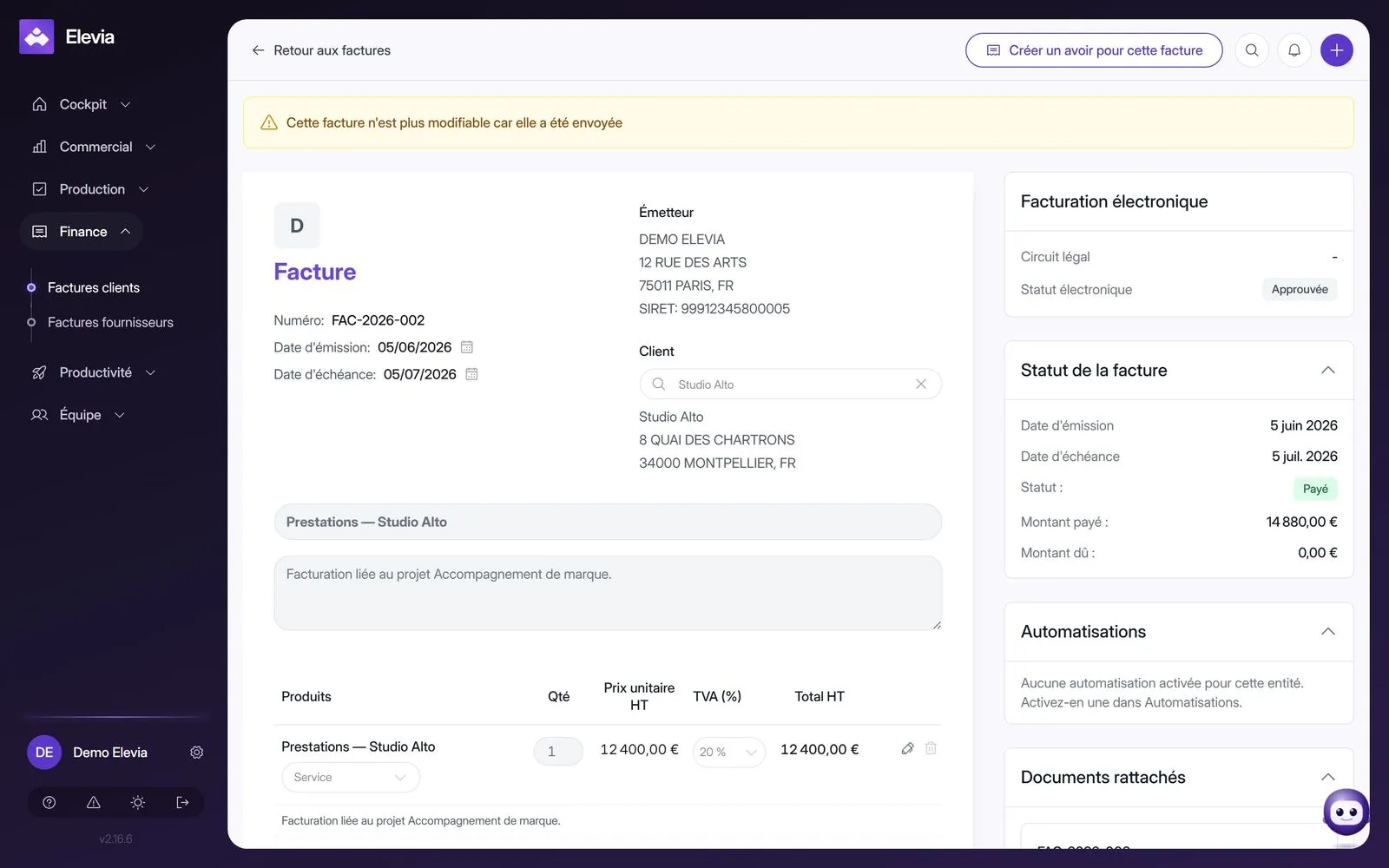Image resolution: width=1389 pixels, height=868 pixels.
Task: Collapse Documents rattachés panel
Action: [1327, 777]
